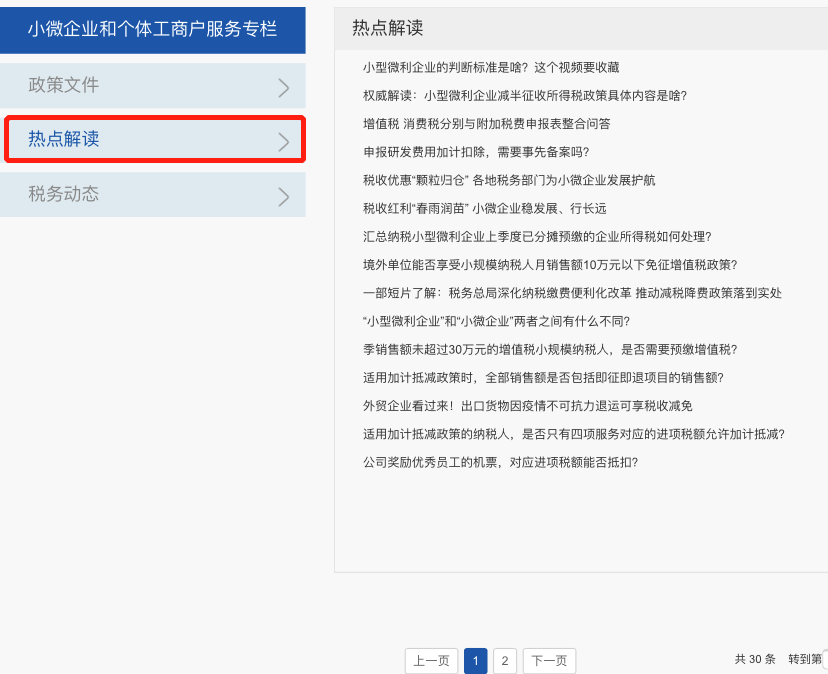This screenshot has width=828, height=674.
Task: Click the 下一页 next page button
Action: click(x=549, y=661)
